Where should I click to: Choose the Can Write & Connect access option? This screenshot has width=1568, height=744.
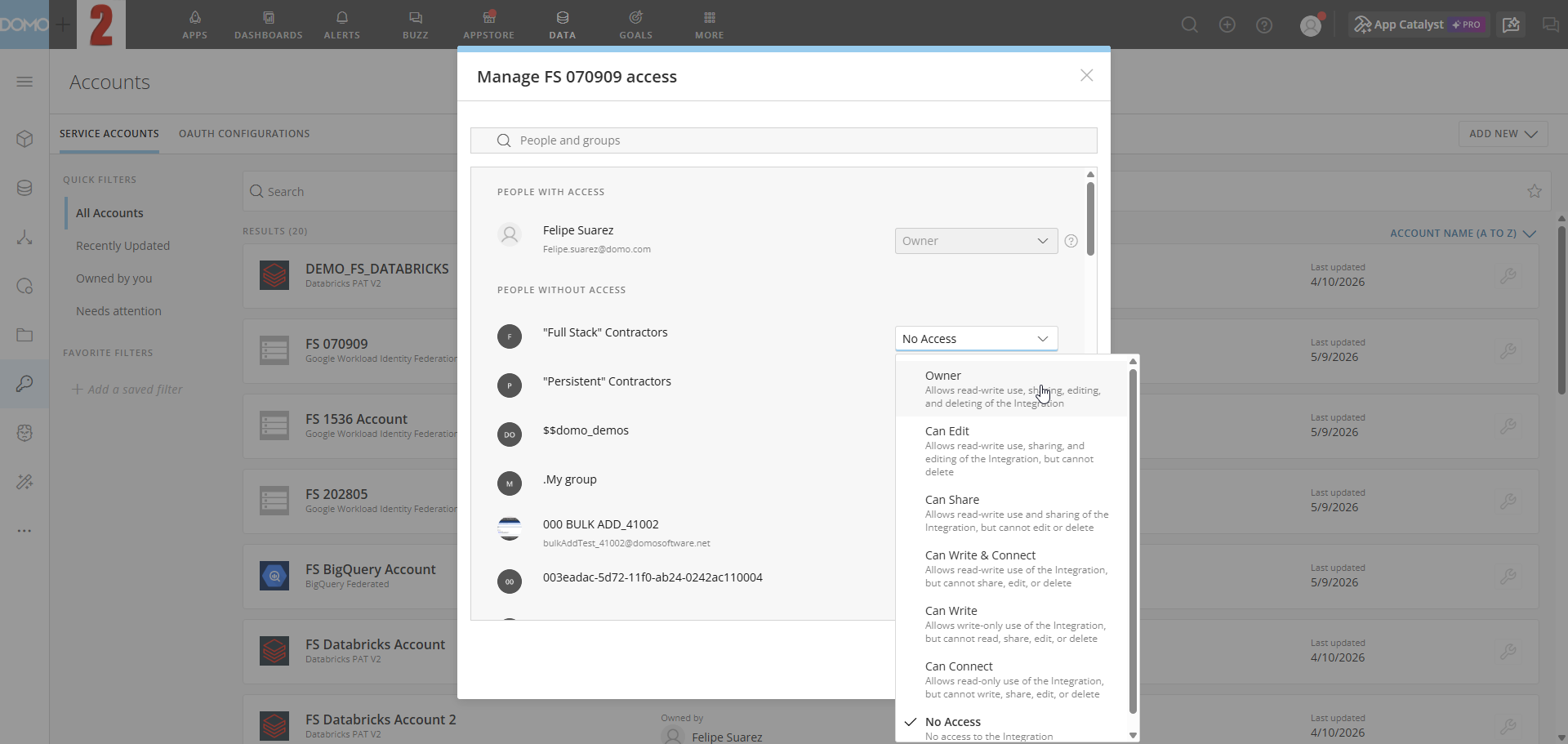(1011, 568)
